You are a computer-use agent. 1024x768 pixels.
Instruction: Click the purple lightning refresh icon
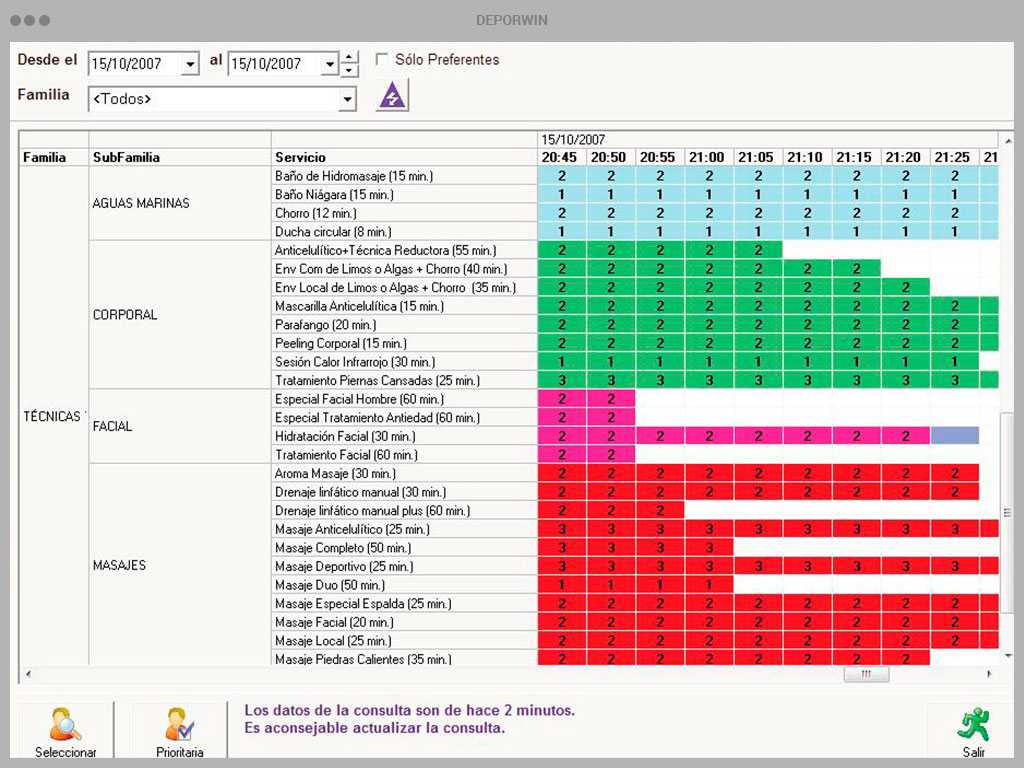click(x=392, y=95)
